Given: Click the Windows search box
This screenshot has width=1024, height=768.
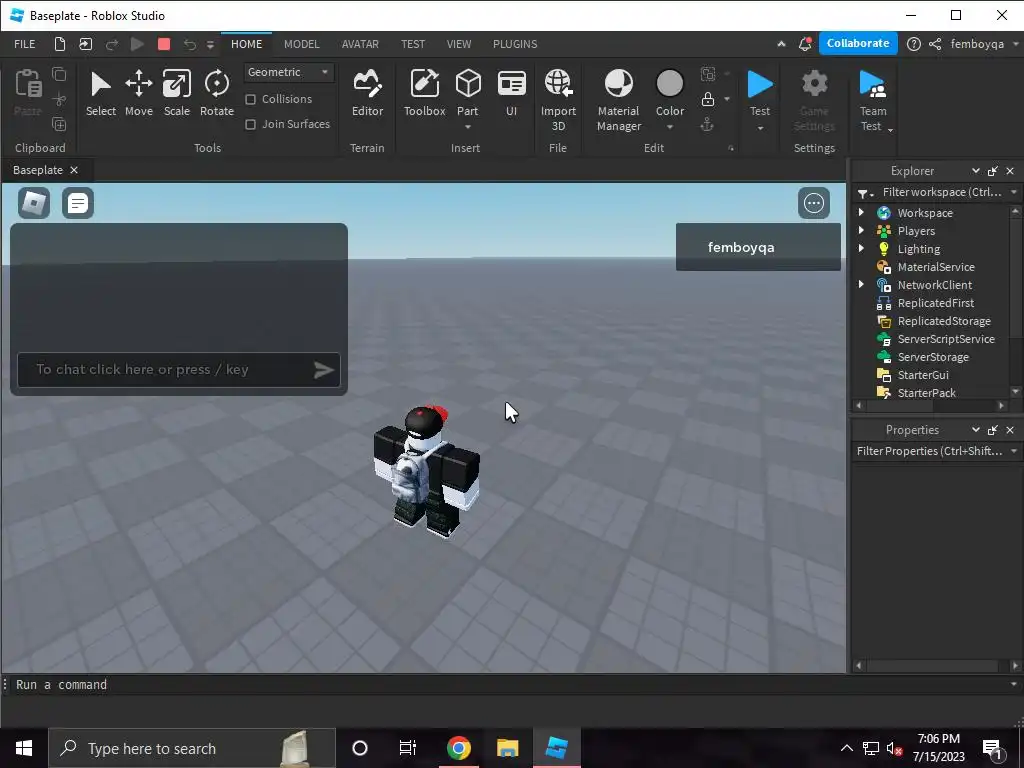Looking at the screenshot, I should (192, 748).
